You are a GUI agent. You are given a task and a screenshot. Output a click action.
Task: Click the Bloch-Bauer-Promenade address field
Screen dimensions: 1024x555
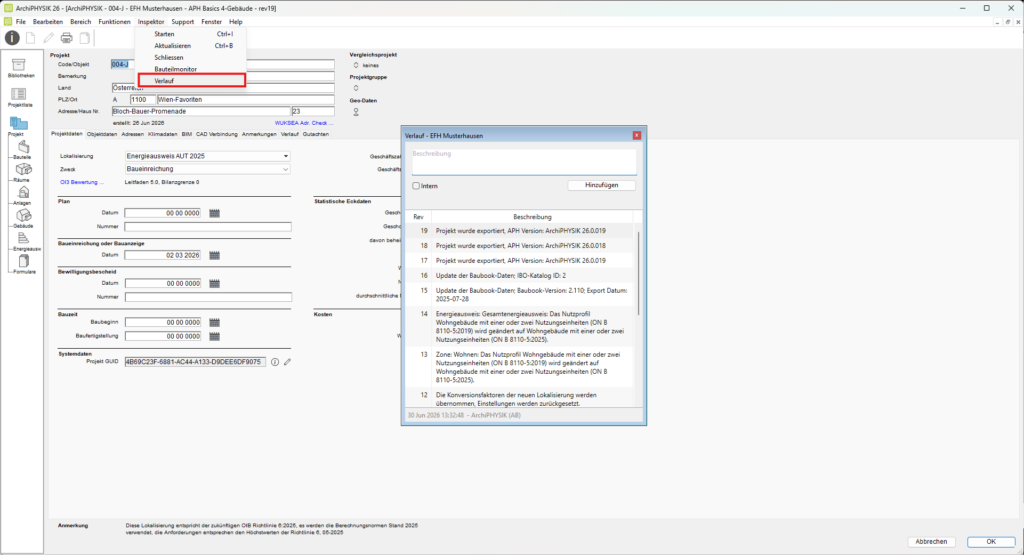(200, 112)
